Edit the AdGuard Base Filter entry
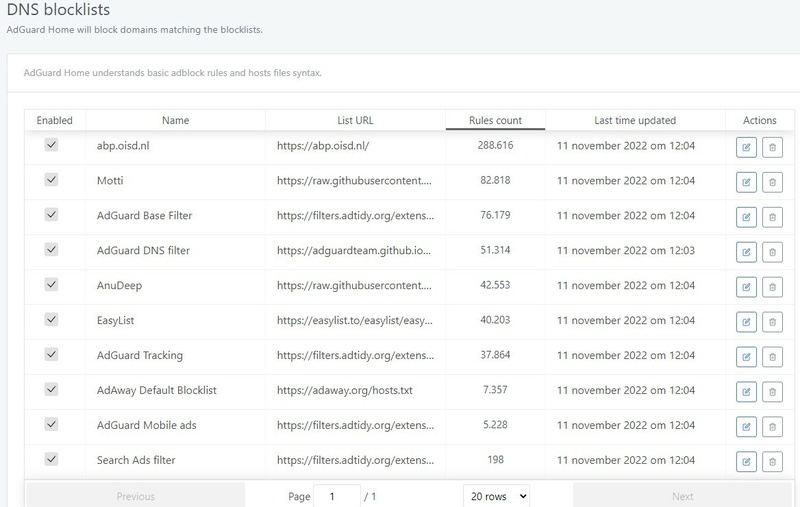 (746, 217)
